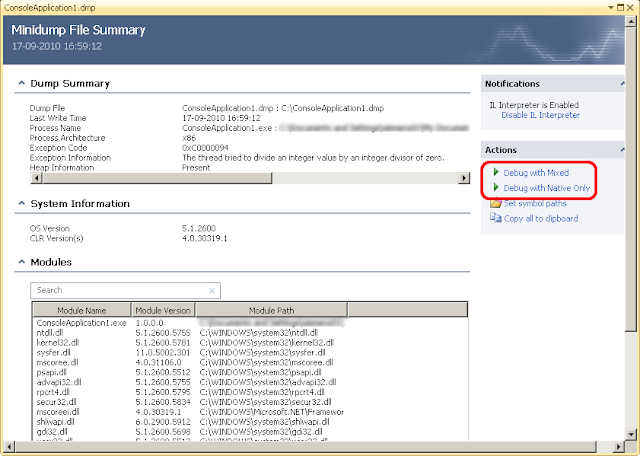Click the Set symbol paths folder icon
Viewport: 640px width, 456px height.
pyautogui.click(x=496, y=203)
